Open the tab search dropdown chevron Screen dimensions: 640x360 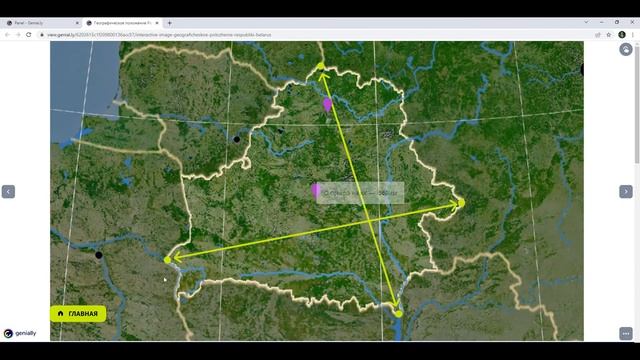click(x=586, y=22)
